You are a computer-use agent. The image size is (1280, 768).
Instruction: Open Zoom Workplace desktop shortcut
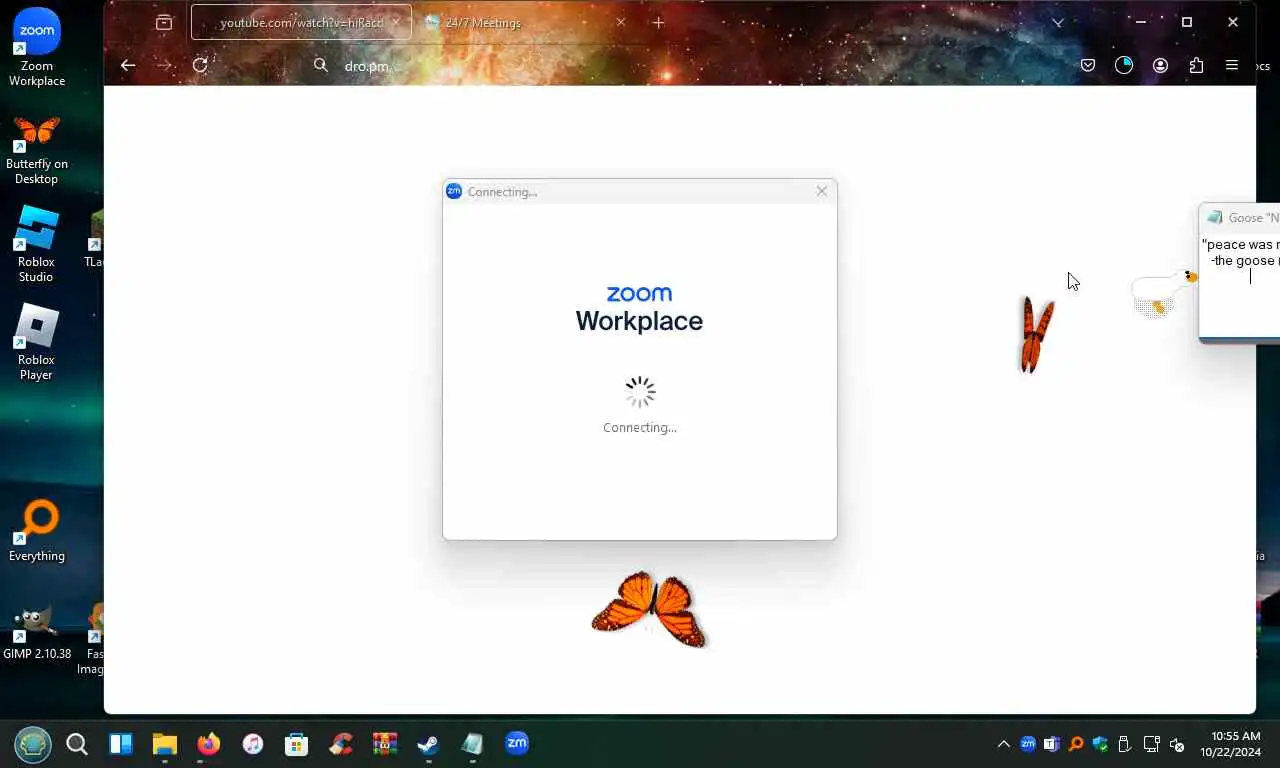(x=37, y=48)
